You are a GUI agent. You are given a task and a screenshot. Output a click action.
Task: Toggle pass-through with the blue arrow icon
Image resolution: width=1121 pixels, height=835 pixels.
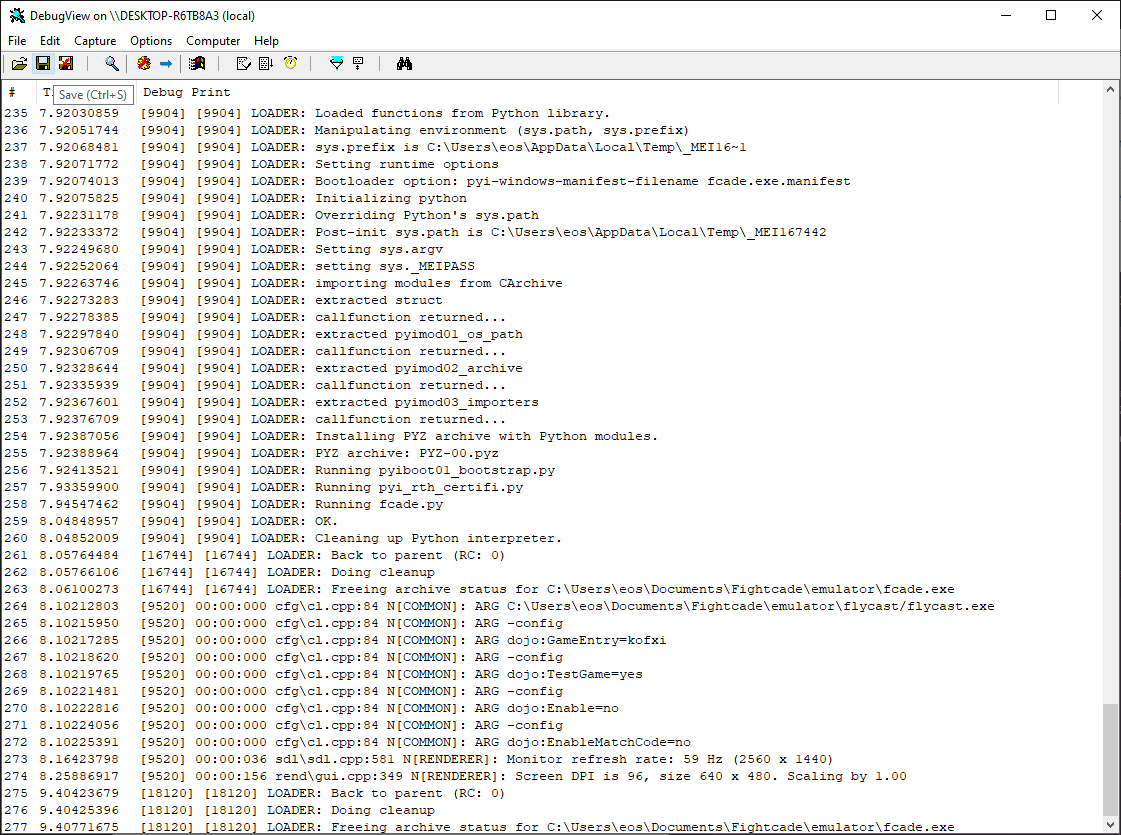point(166,64)
